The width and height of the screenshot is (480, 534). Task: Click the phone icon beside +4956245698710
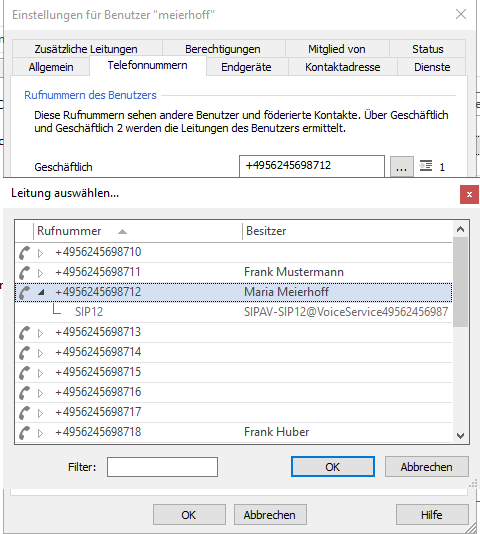25,253
